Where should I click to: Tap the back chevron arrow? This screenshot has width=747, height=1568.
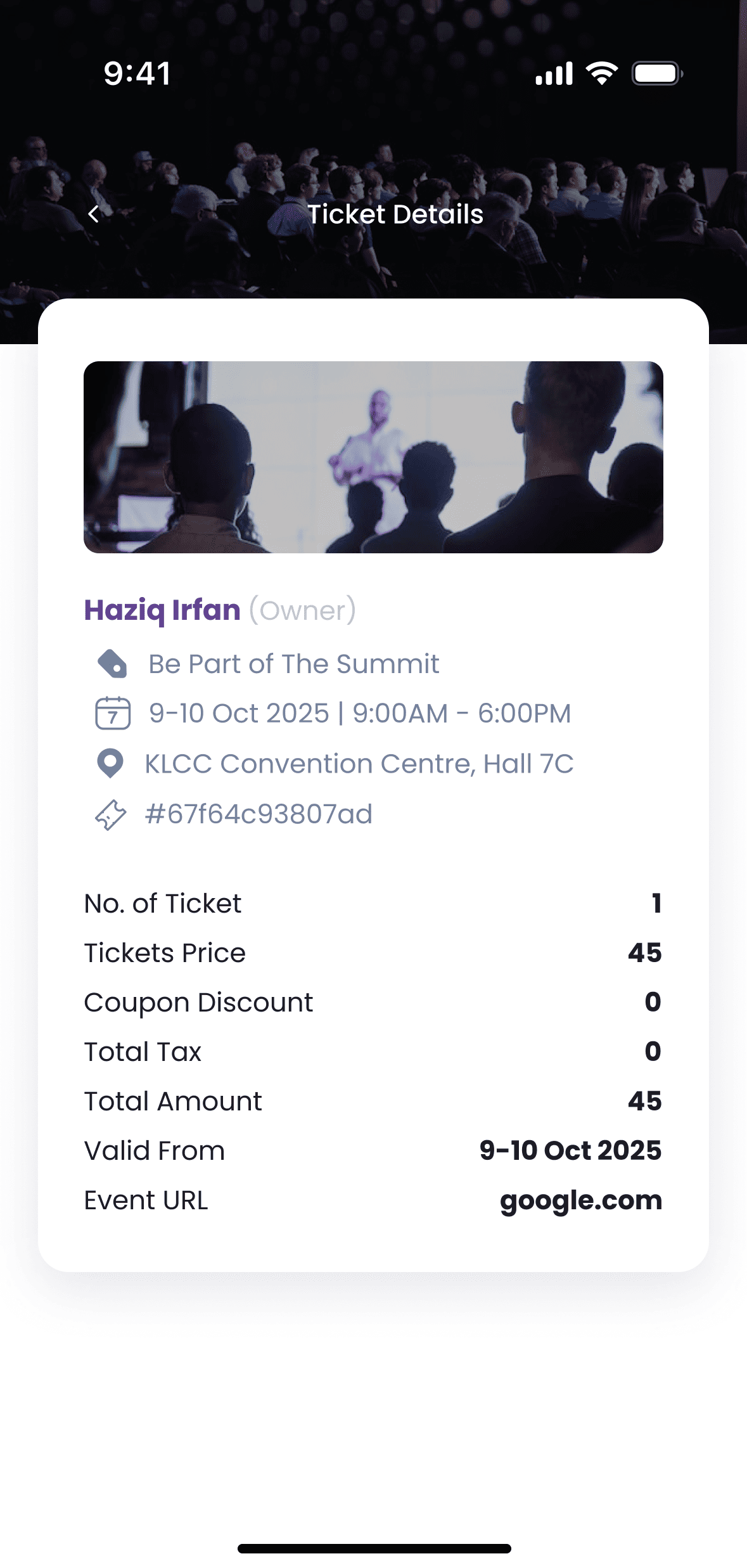point(94,214)
